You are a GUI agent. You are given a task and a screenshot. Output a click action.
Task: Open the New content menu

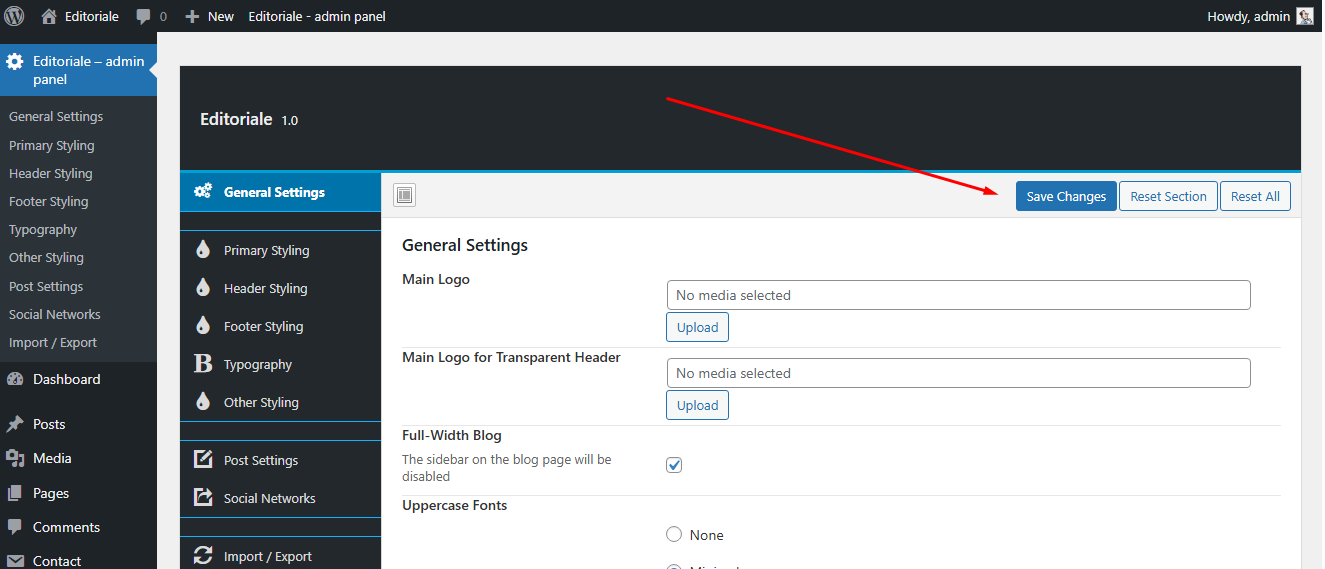(x=210, y=16)
